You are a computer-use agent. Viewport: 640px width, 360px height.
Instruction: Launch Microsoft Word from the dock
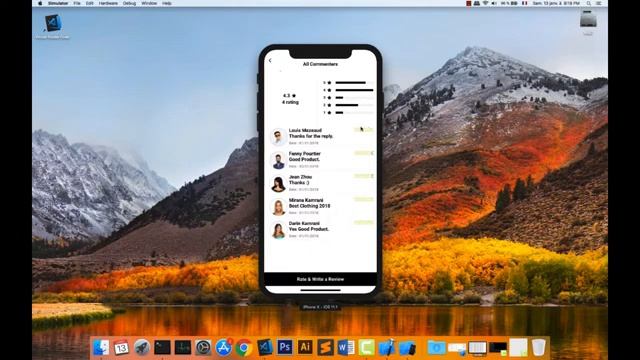(x=346, y=347)
